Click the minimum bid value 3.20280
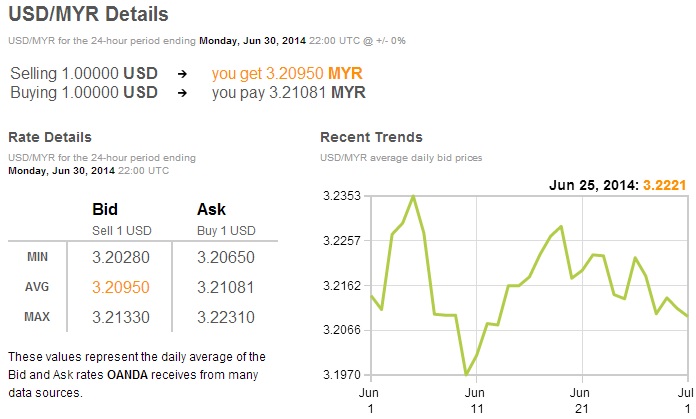 [121, 257]
